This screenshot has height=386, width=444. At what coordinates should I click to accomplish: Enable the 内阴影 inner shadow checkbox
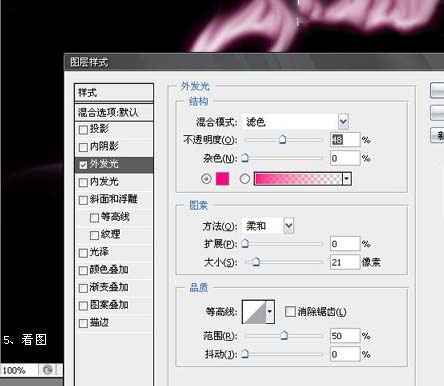[83, 147]
